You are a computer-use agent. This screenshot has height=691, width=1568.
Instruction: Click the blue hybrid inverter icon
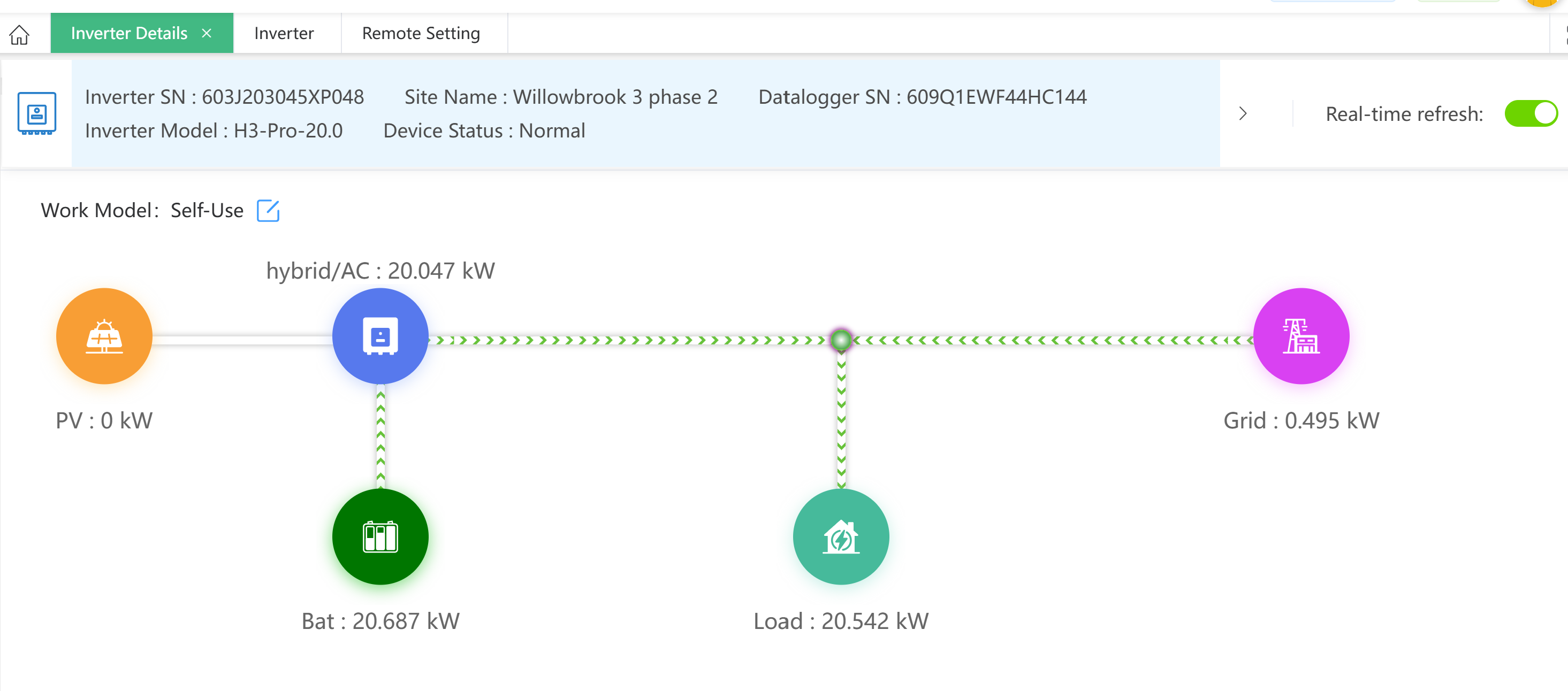click(380, 336)
